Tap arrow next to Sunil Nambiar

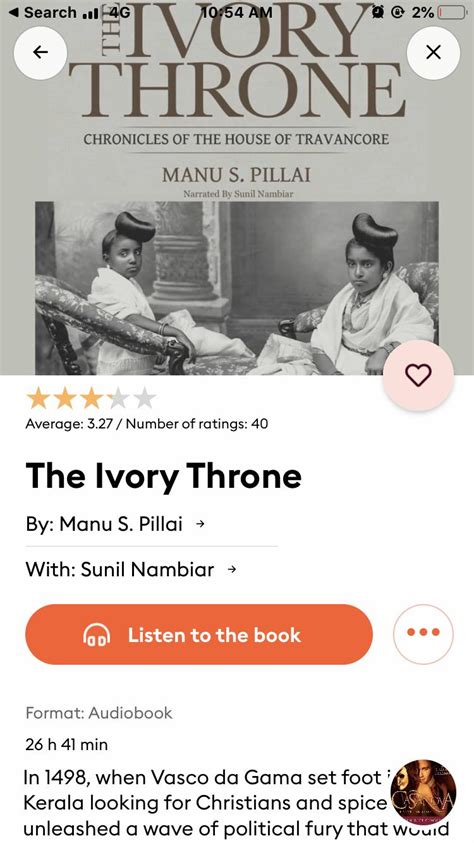point(232,569)
